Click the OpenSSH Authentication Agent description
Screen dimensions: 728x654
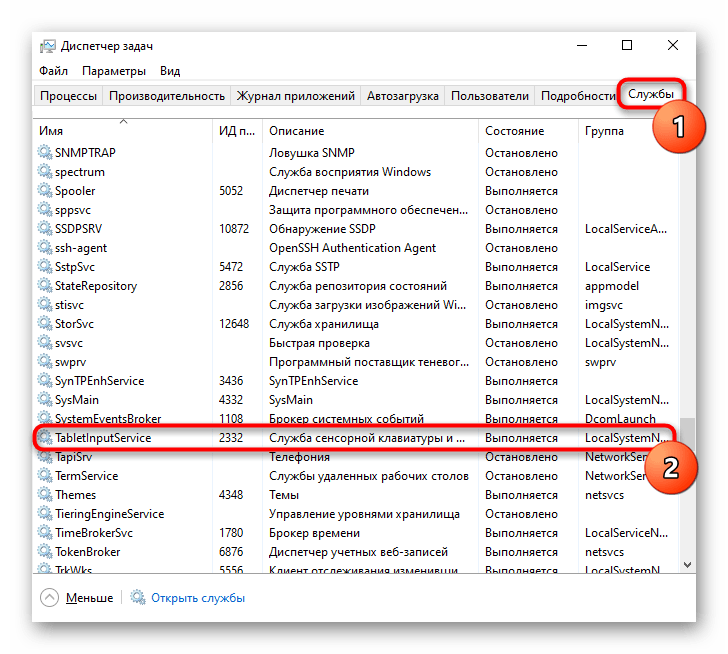pyautogui.click(x=352, y=248)
